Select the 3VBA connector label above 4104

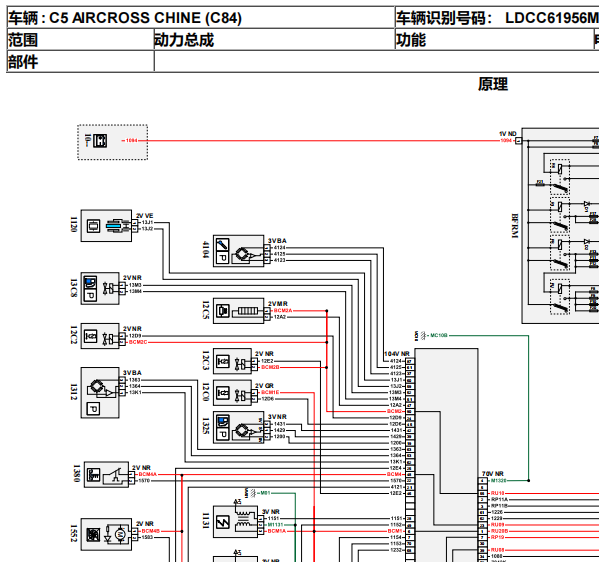pyautogui.click(x=277, y=241)
